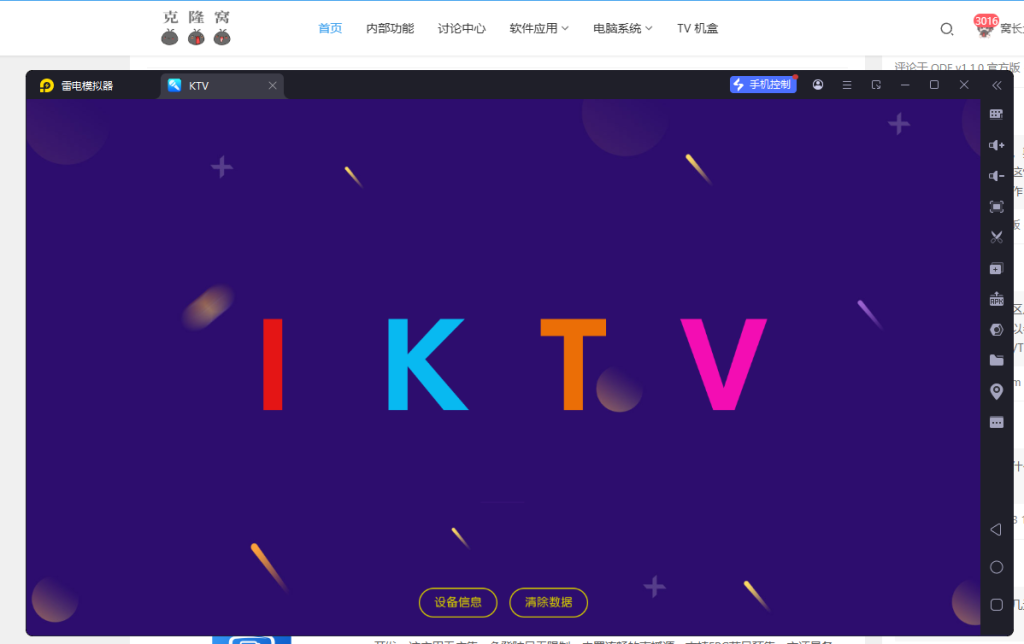Click the pink letter V in the KTV logo
The height and width of the screenshot is (644, 1024).
coord(724,364)
